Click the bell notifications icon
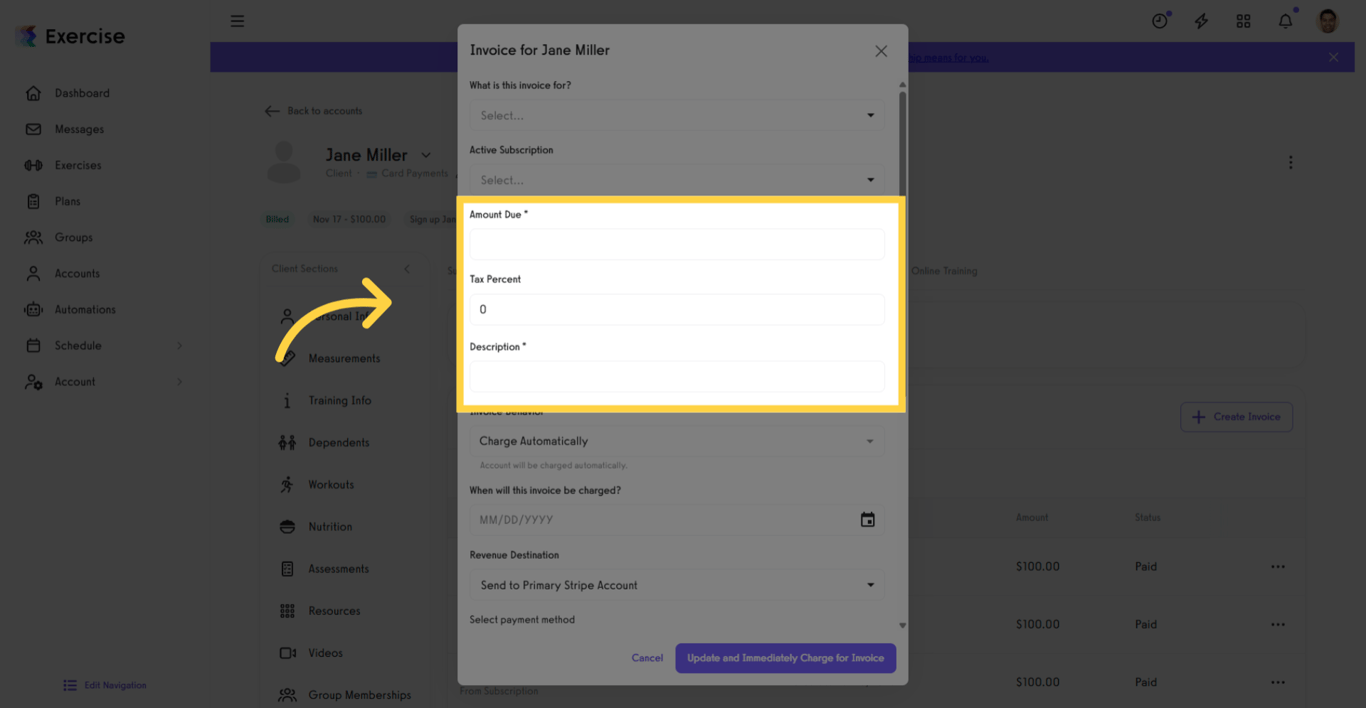Screen dimensions: 1366x708 coord(1285,20)
